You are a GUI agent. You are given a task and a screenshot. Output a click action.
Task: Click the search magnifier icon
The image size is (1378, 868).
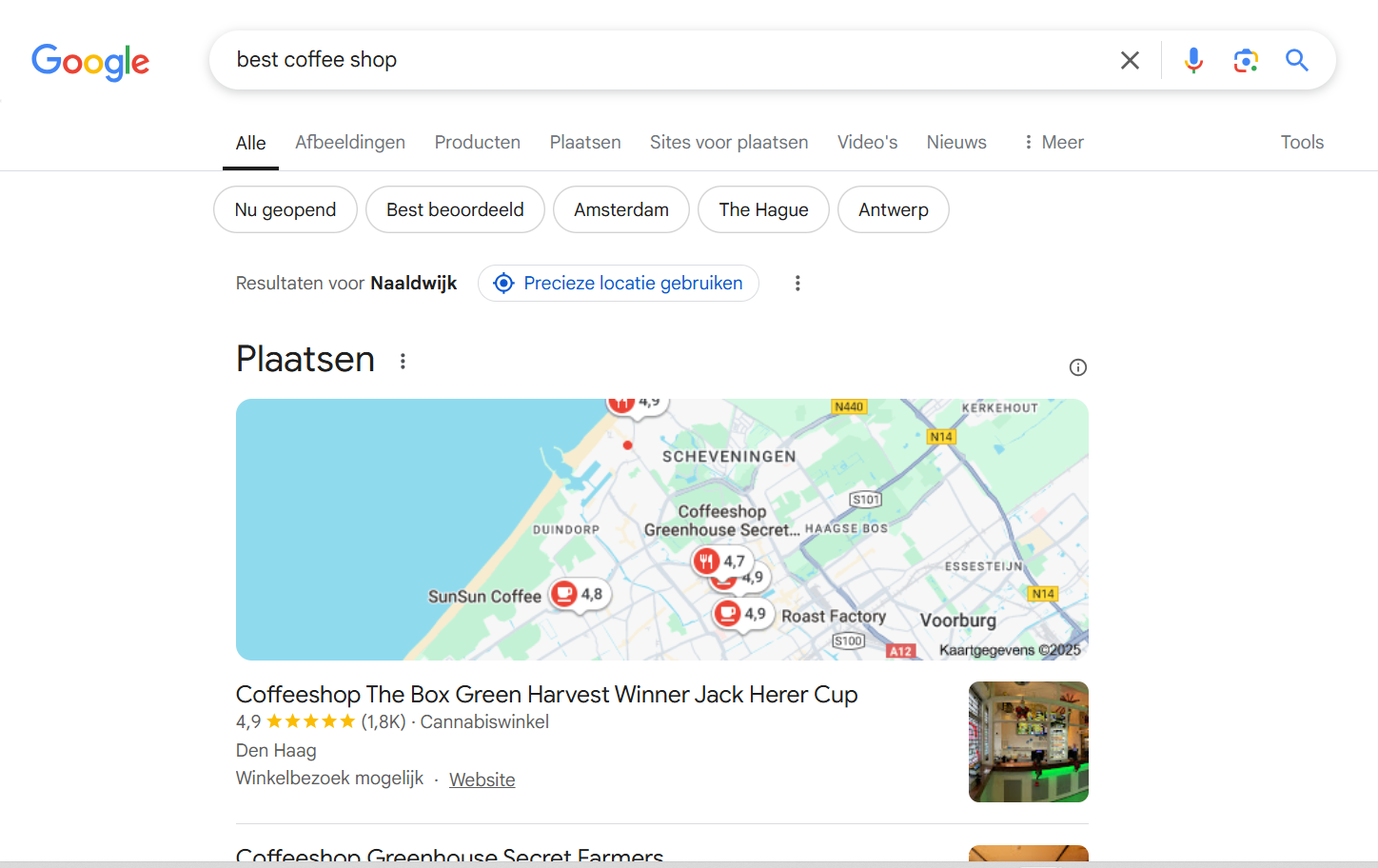click(1297, 59)
